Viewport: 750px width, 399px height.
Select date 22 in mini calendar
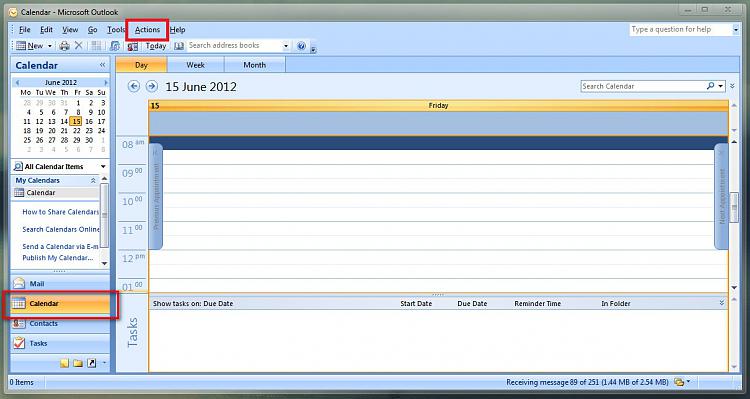77,131
